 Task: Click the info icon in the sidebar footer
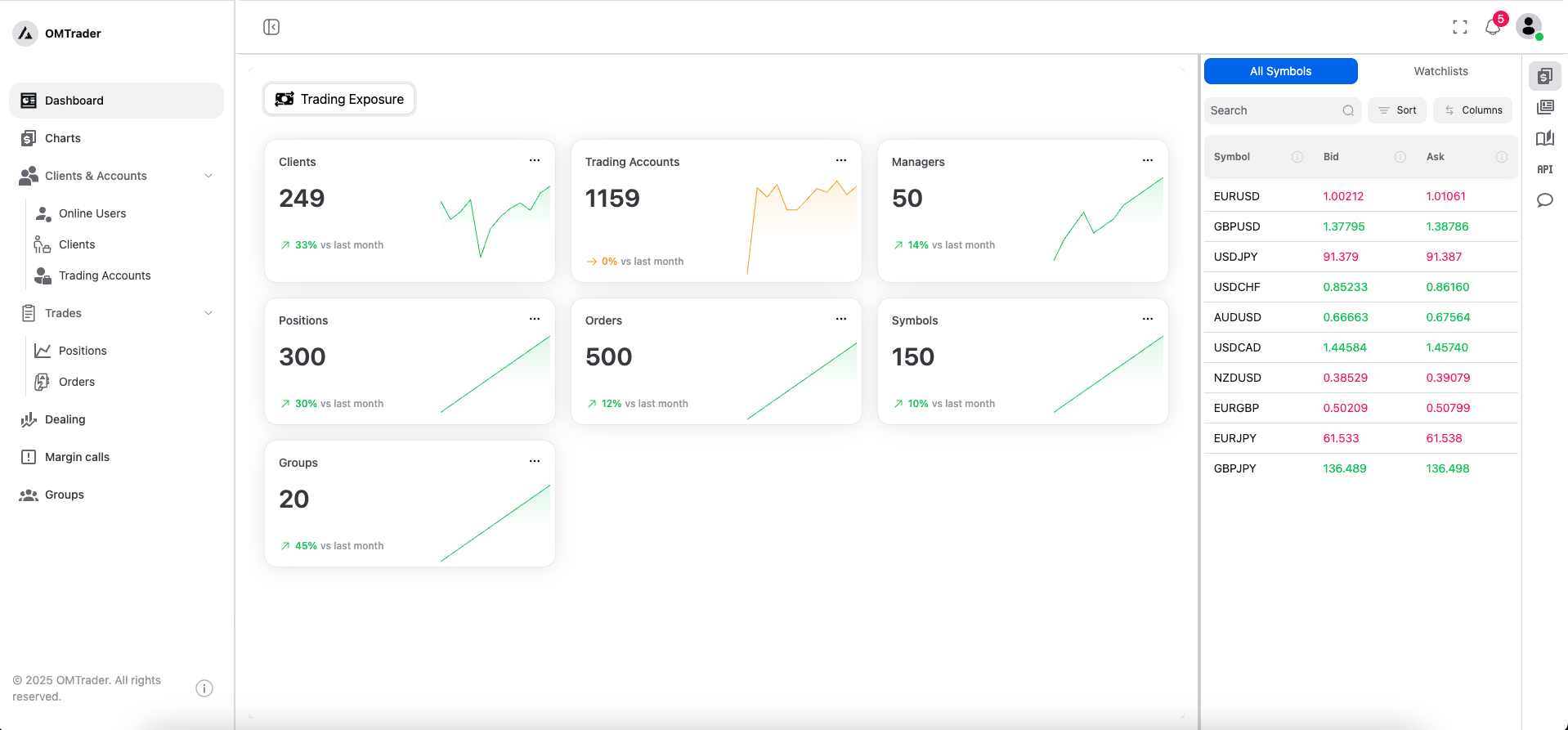point(204,688)
